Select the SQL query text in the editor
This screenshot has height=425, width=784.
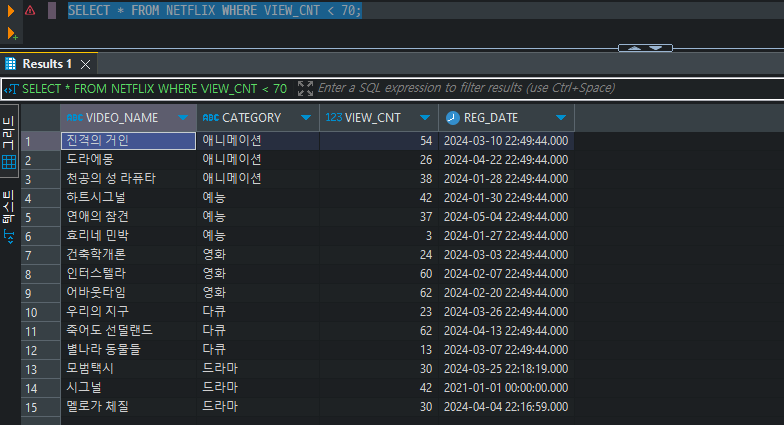[214, 10]
